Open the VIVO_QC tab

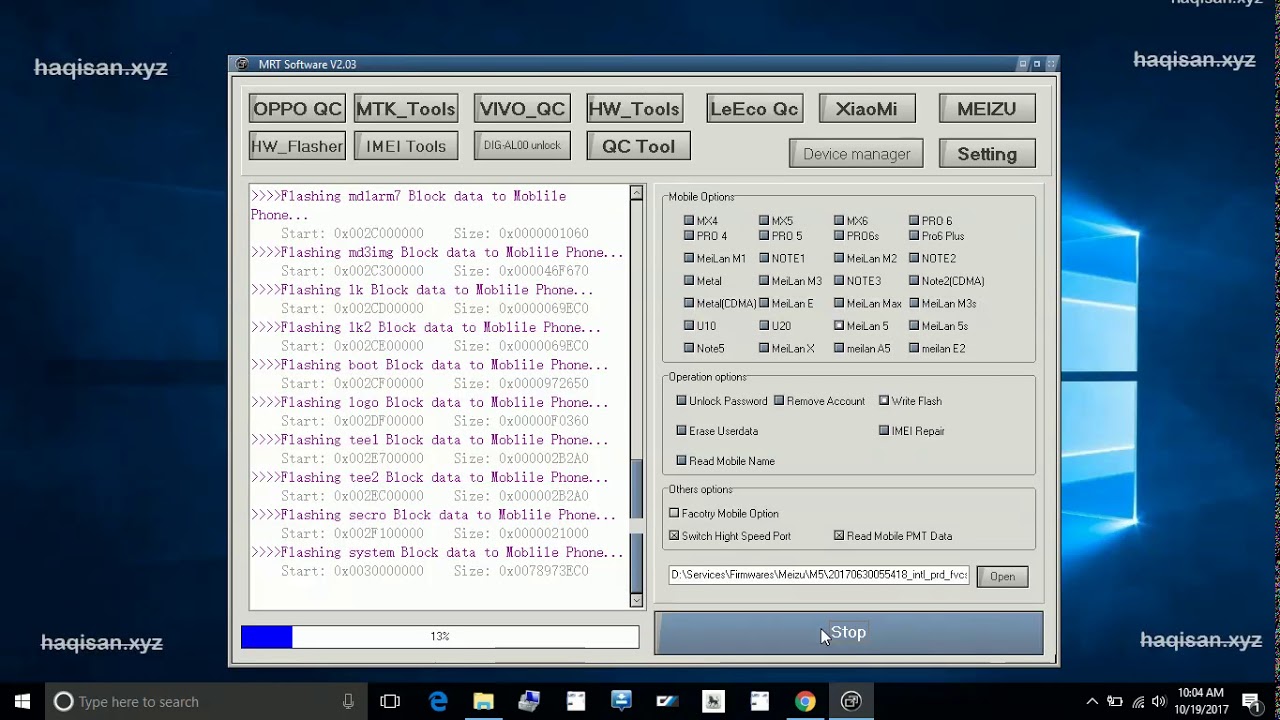point(522,109)
